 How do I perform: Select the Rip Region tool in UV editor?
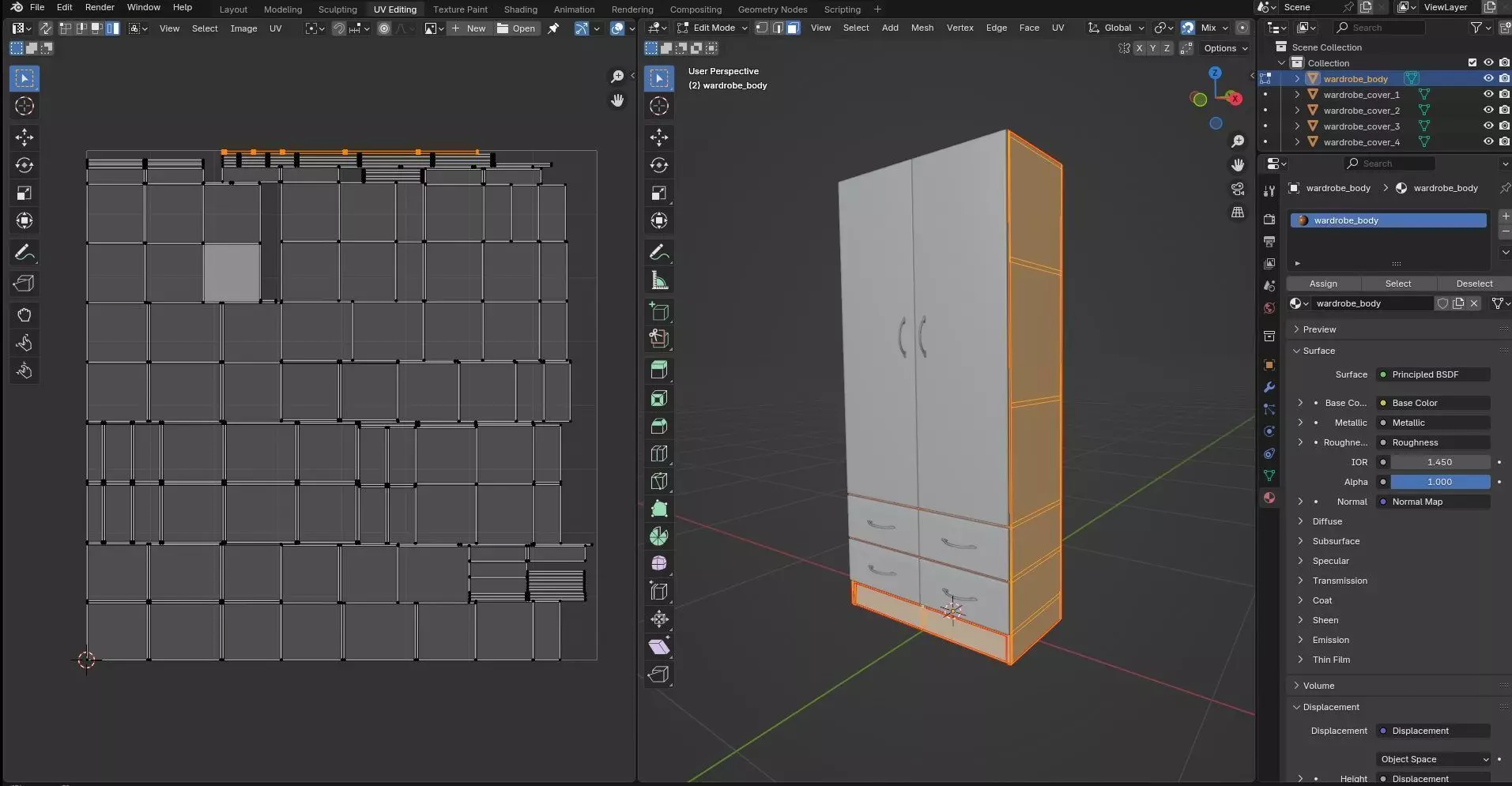click(x=25, y=284)
